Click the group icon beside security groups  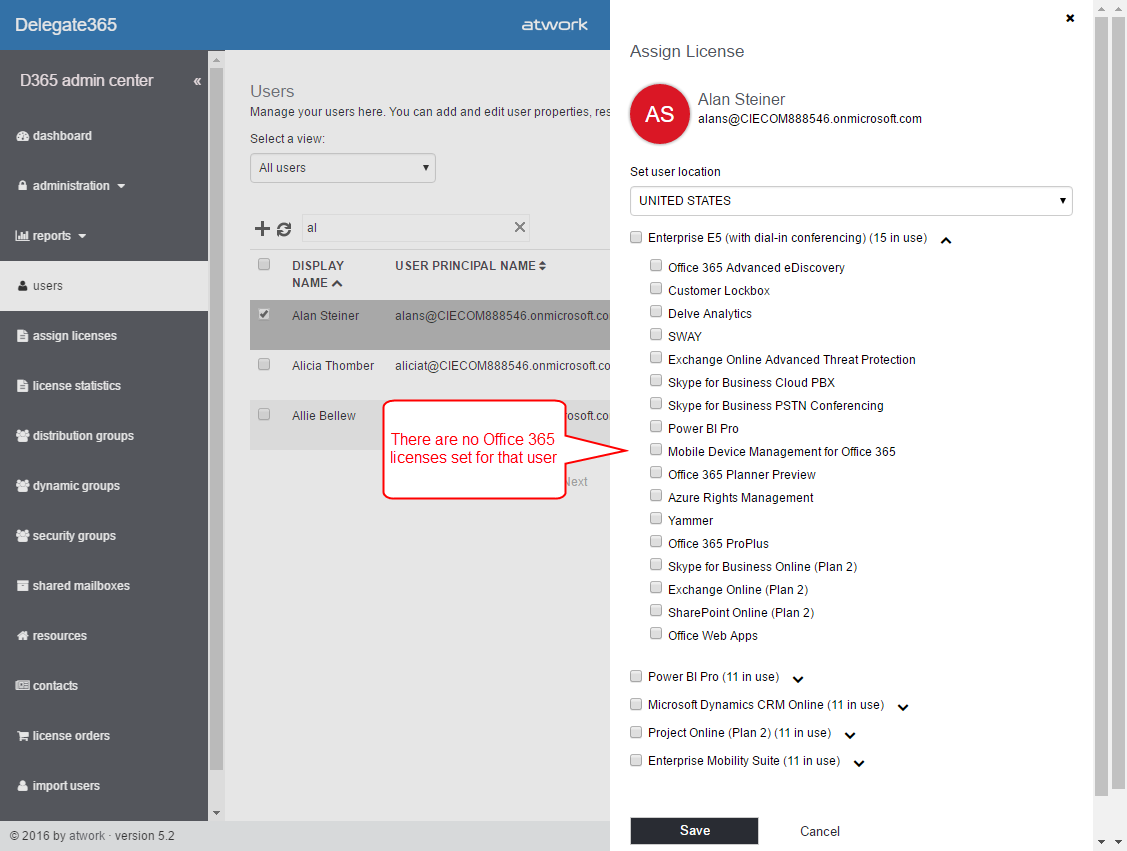[23, 535]
